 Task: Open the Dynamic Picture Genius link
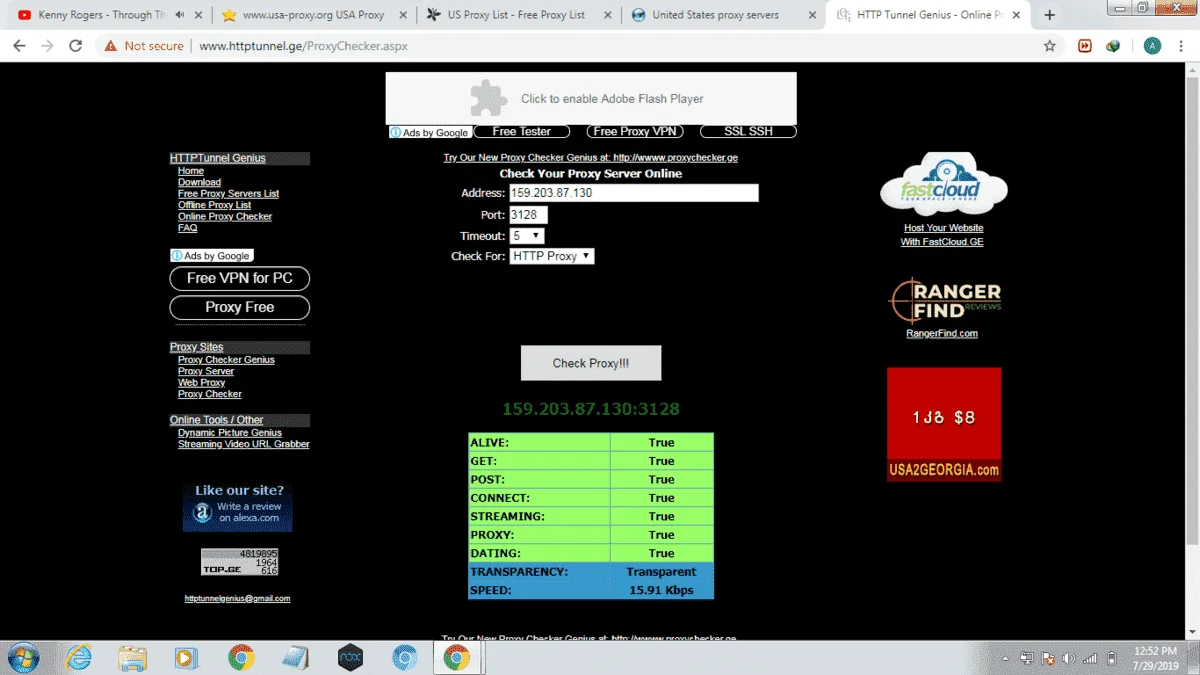(x=230, y=433)
